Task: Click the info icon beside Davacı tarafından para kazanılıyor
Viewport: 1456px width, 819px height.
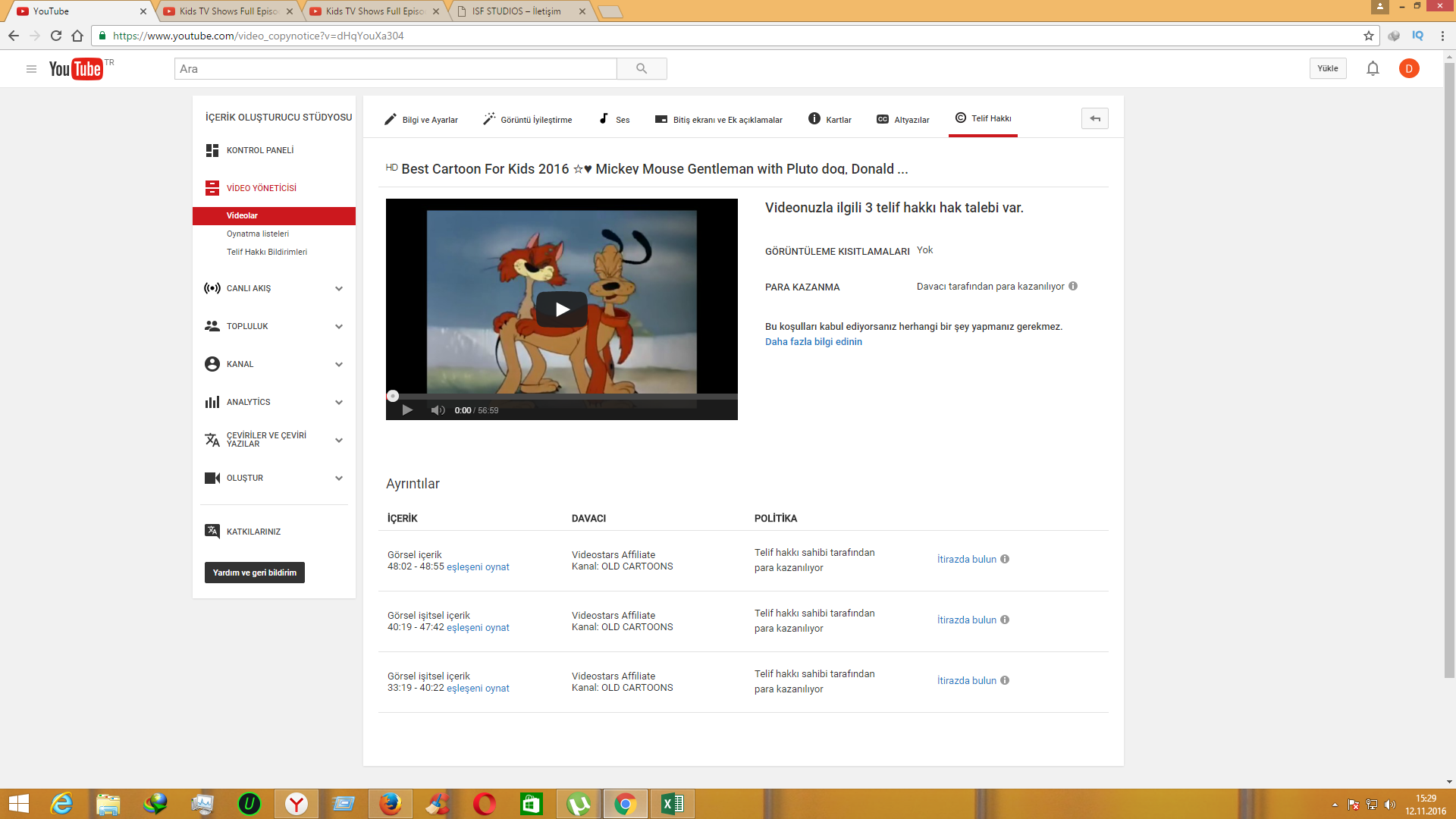Action: click(1073, 286)
